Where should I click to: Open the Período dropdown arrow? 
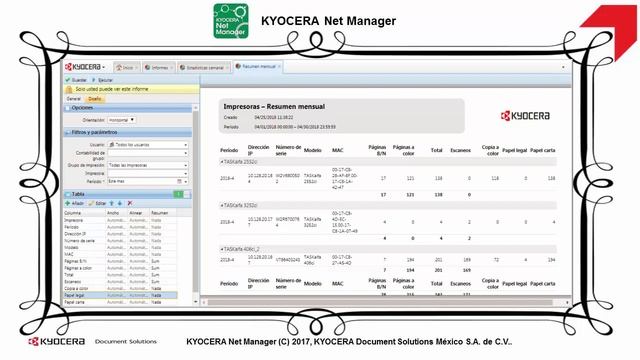[186, 181]
